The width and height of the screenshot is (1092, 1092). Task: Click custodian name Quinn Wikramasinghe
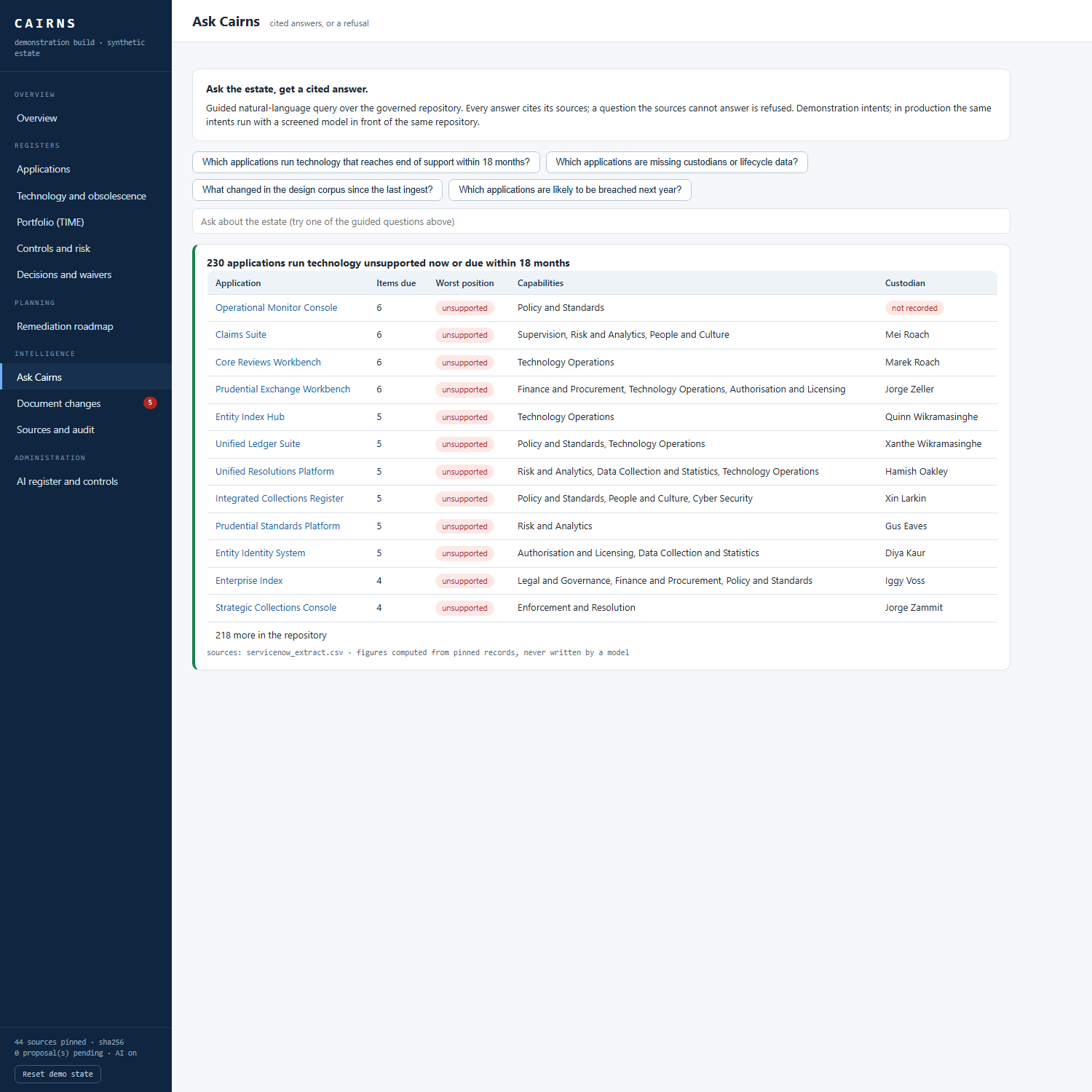(x=931, y=417)
